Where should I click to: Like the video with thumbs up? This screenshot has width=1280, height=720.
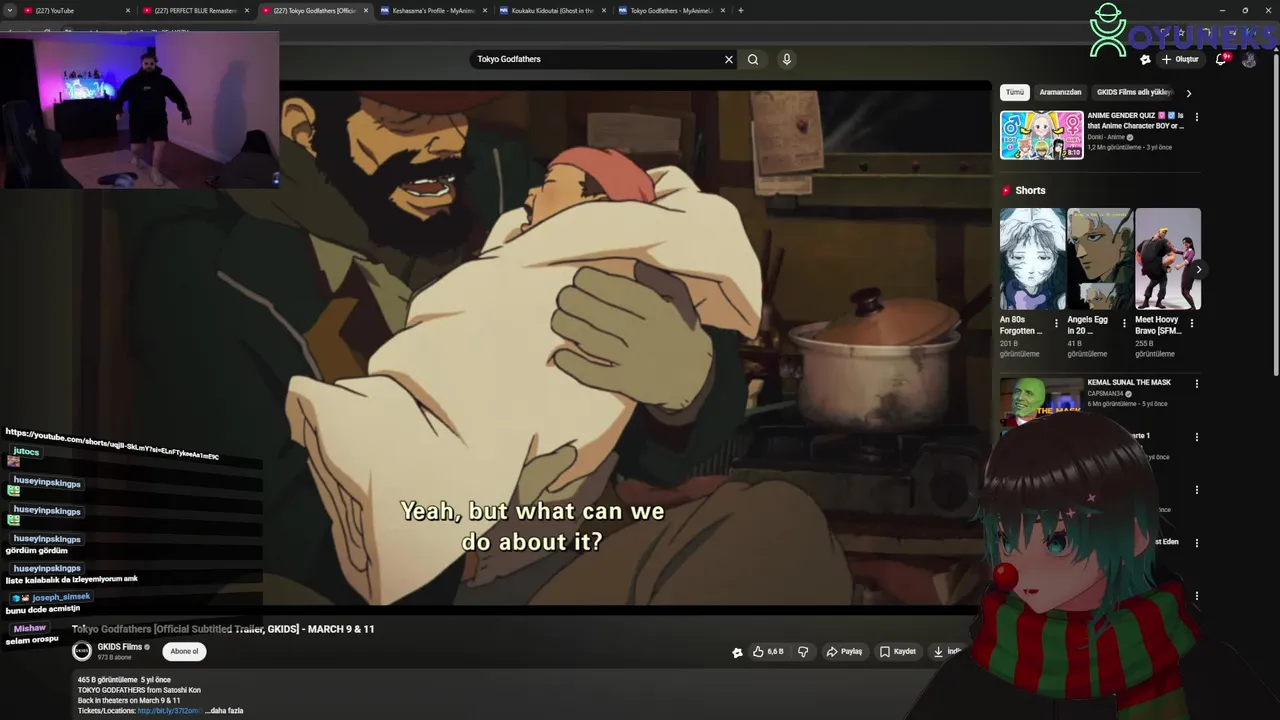[x=768, y=652]
